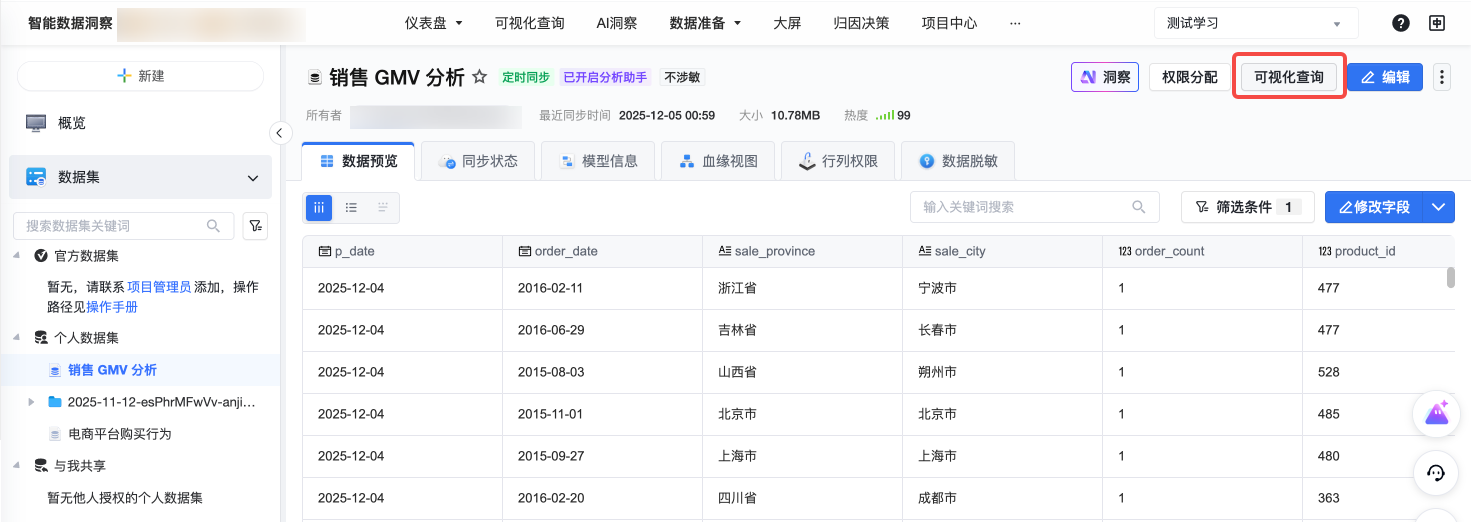Screen dimensions: 1471x522
Task: Open the vertical three-dot more menu
Action: [x=1441, y=77]
